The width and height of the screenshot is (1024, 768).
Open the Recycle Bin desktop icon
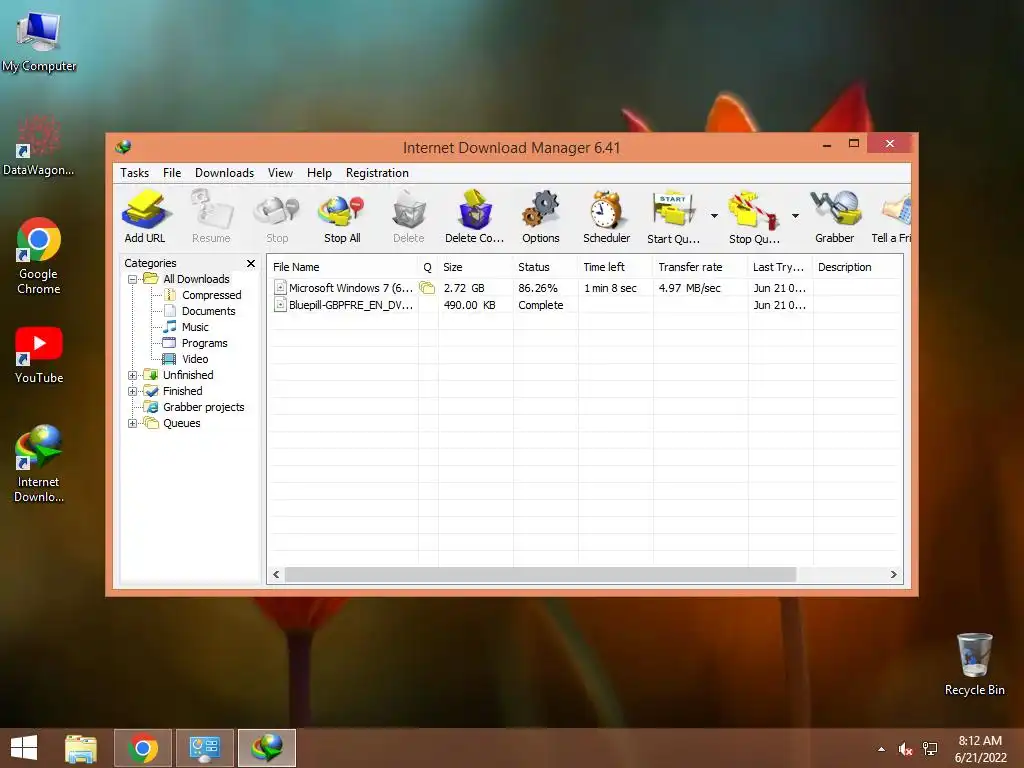(975, 664)
